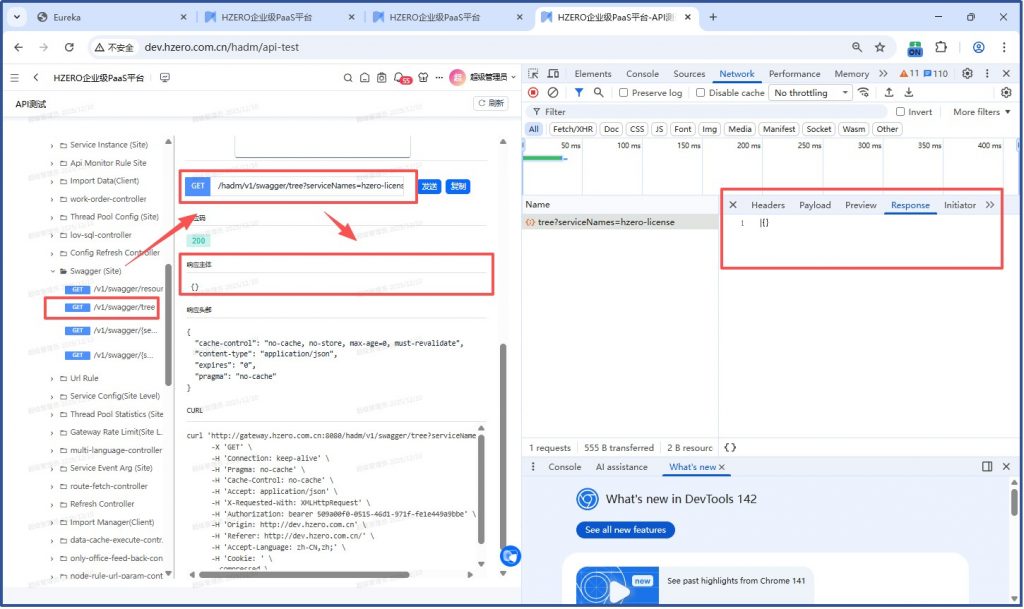Click the request URL input field

tap(310, 186)
